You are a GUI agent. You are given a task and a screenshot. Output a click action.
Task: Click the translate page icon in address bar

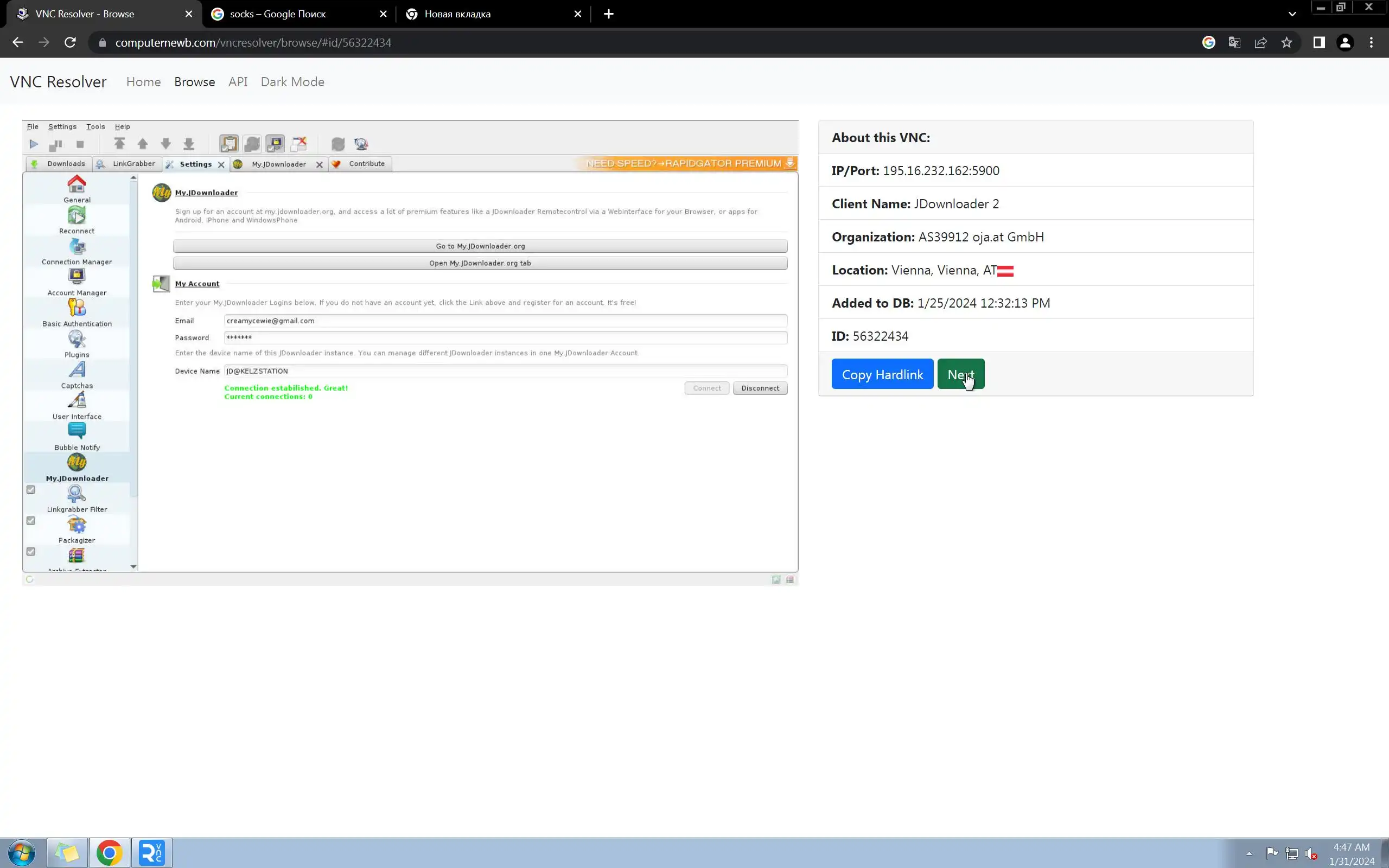click(x=1234, y=42)
